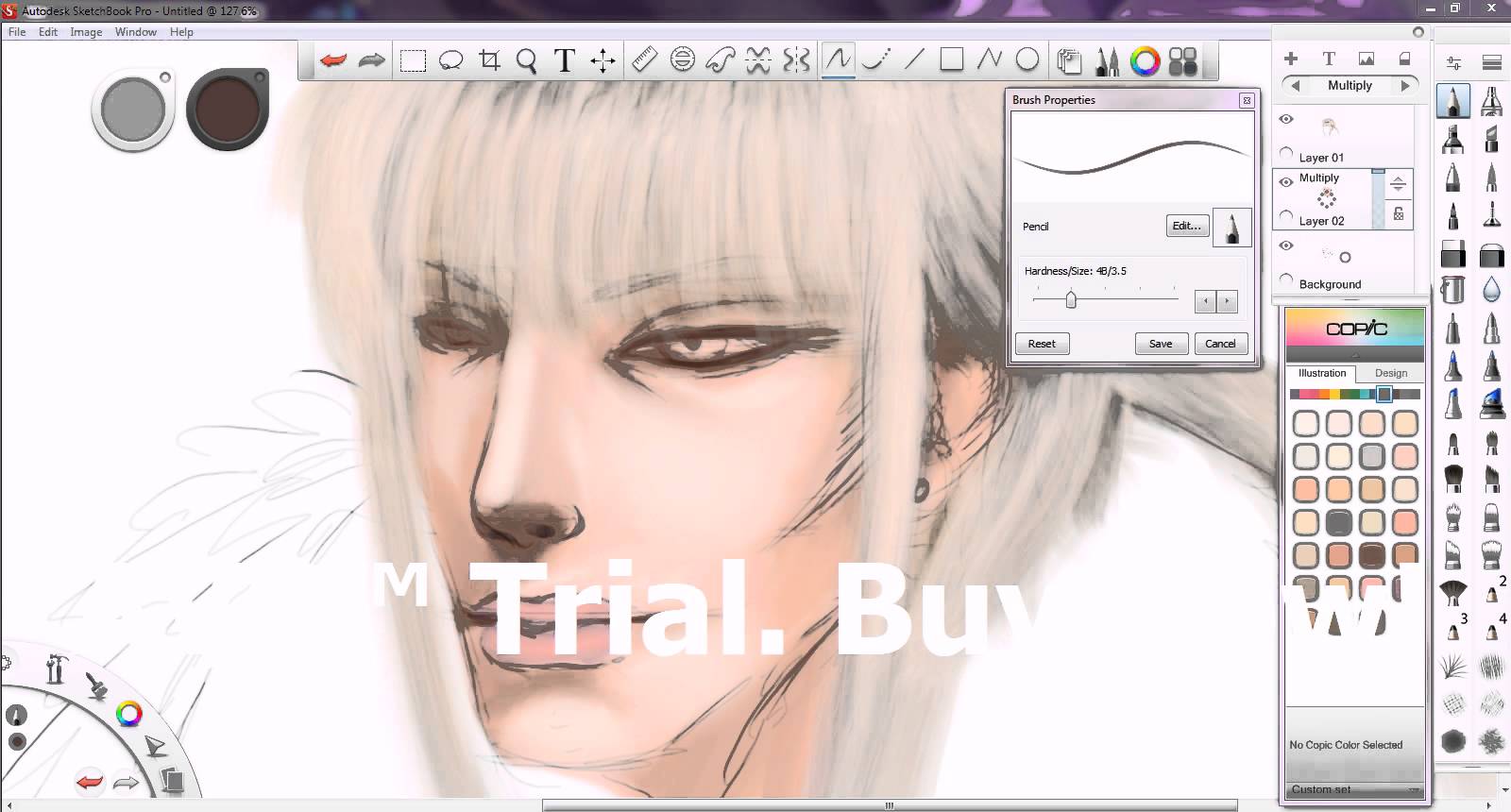Pick the dark gray Copic swatch

(x=1339, y=522)
